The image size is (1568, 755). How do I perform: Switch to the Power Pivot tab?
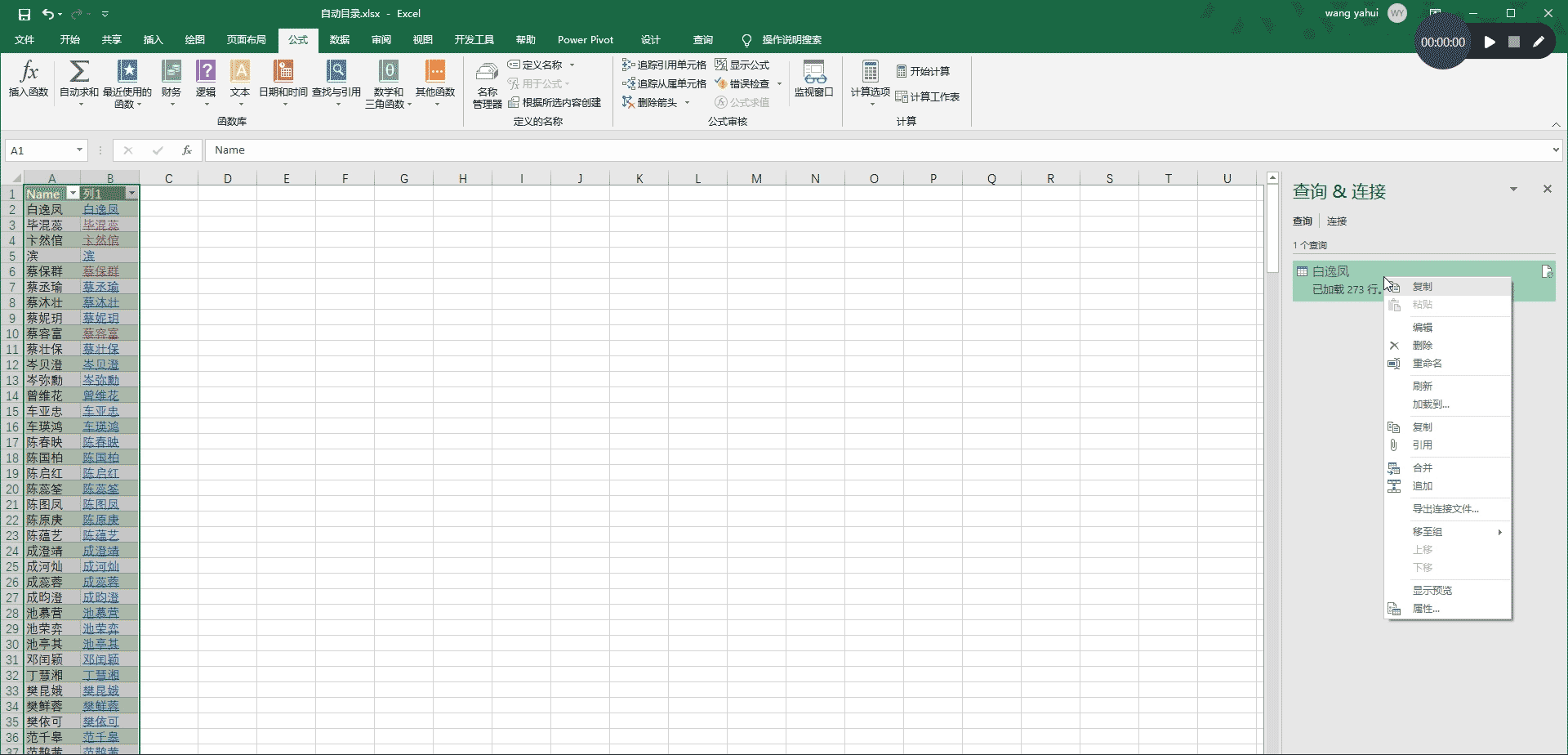point(586,40)
